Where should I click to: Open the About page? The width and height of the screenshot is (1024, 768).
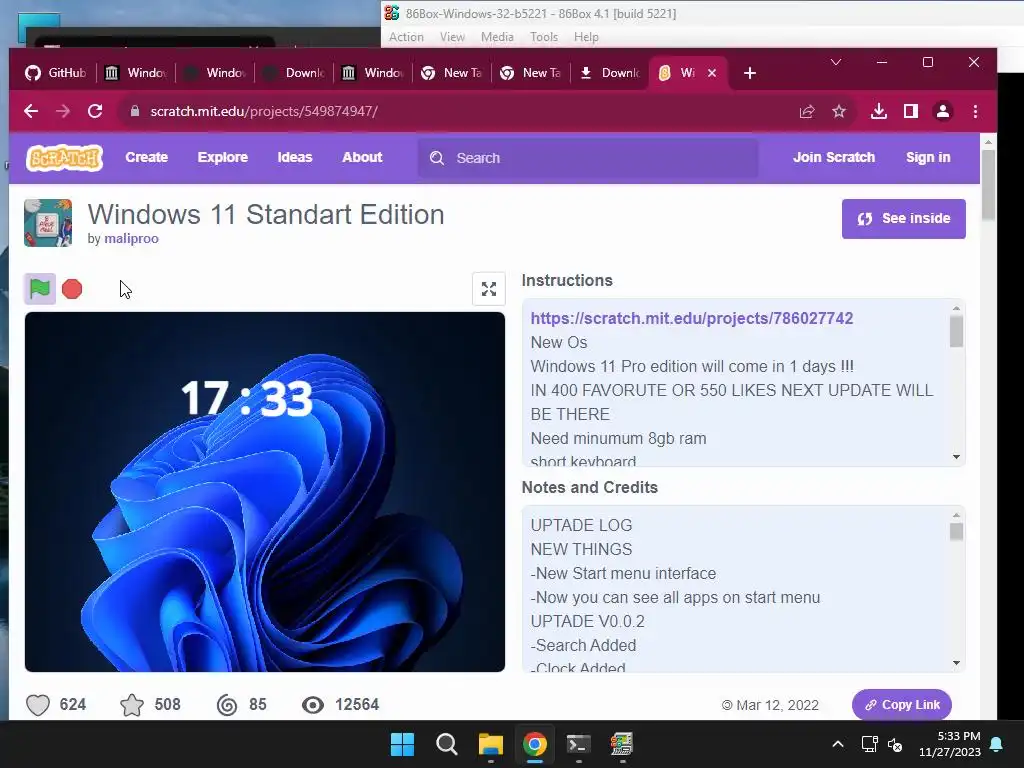pyautogui.click(x=362, y=157)
